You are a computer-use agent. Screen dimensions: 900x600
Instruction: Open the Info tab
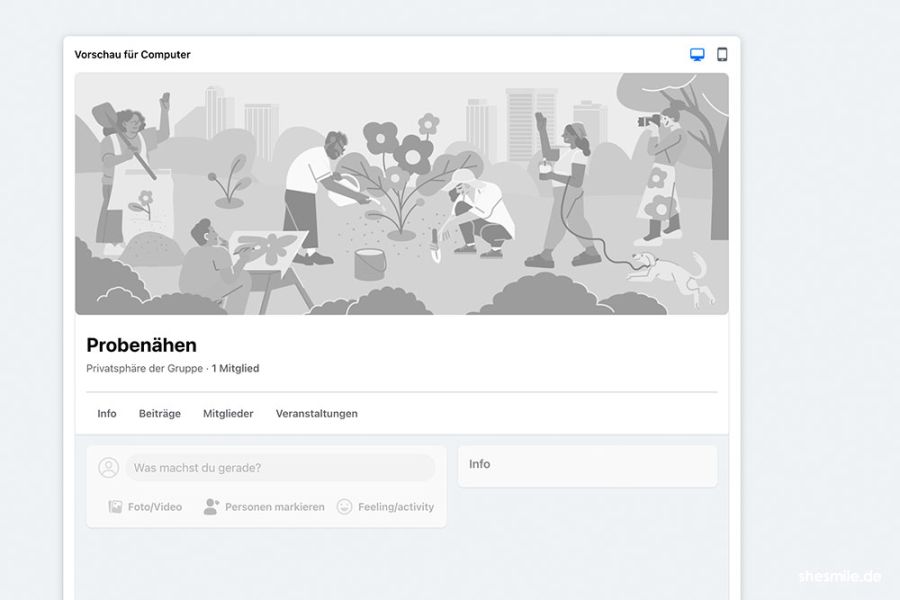tap(107, 413)
